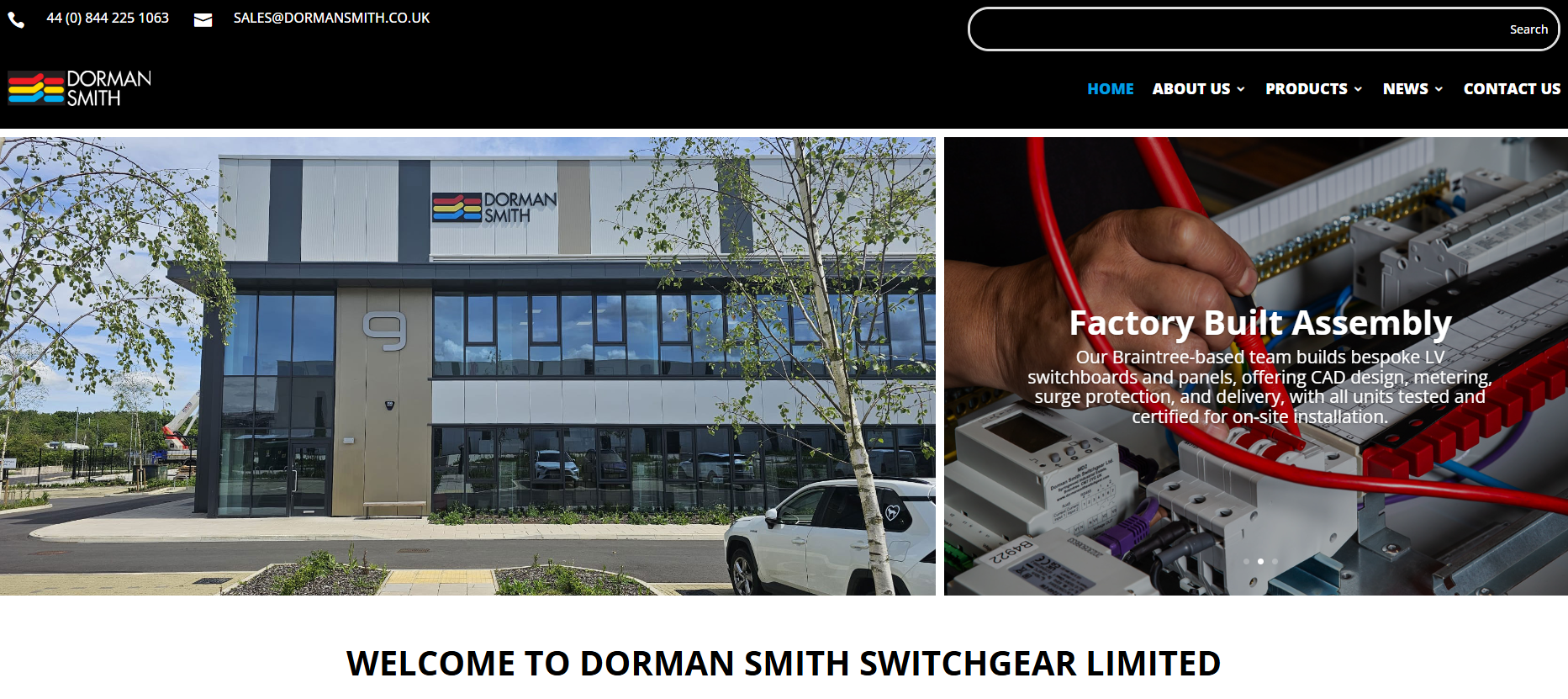Click the Dorman Smith building photo
The width and height of the screenshot is (1568, 699).
click(467, 367)
